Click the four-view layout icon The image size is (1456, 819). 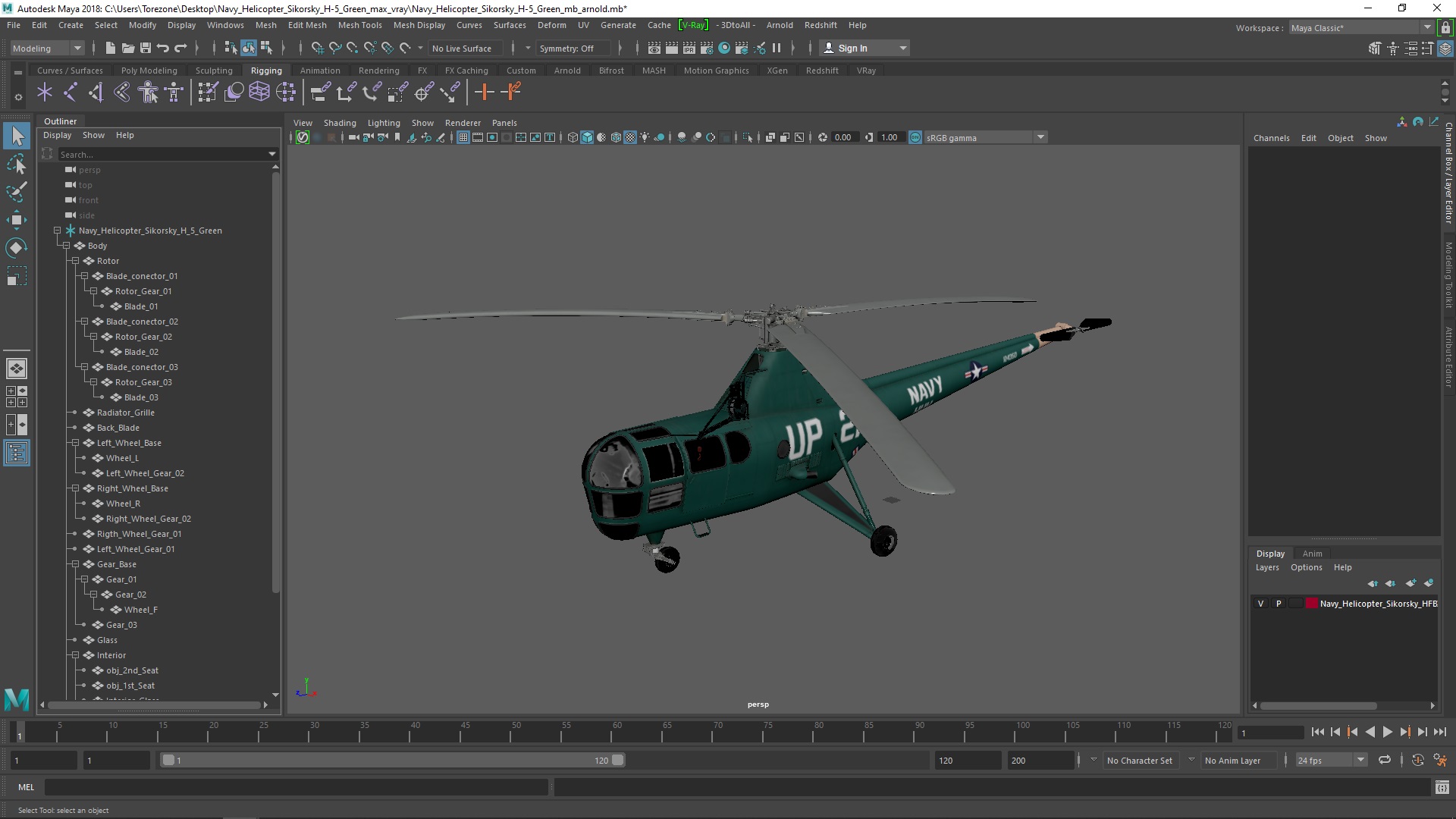tap(17, 397)
